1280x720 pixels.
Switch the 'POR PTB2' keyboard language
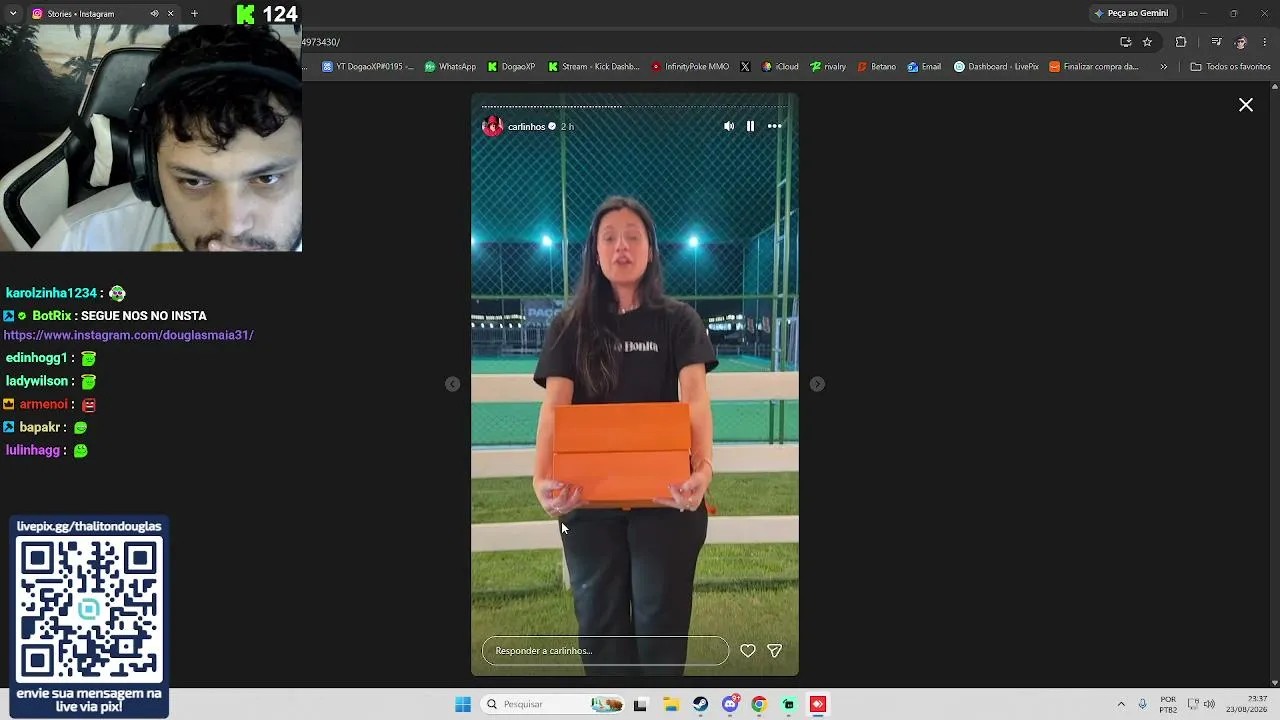tap(1168, 704)
